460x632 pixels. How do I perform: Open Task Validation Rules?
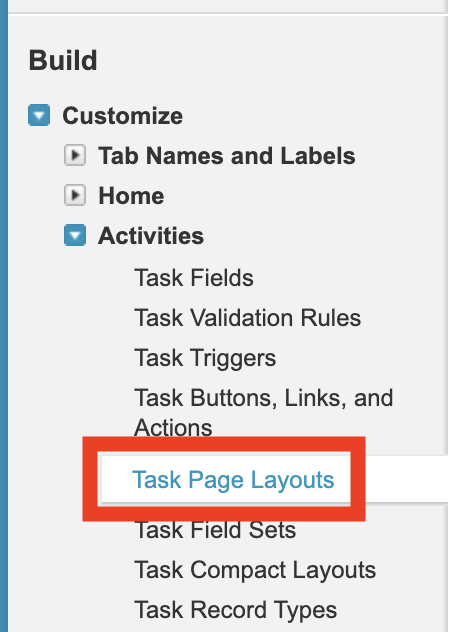pos(248,318)
